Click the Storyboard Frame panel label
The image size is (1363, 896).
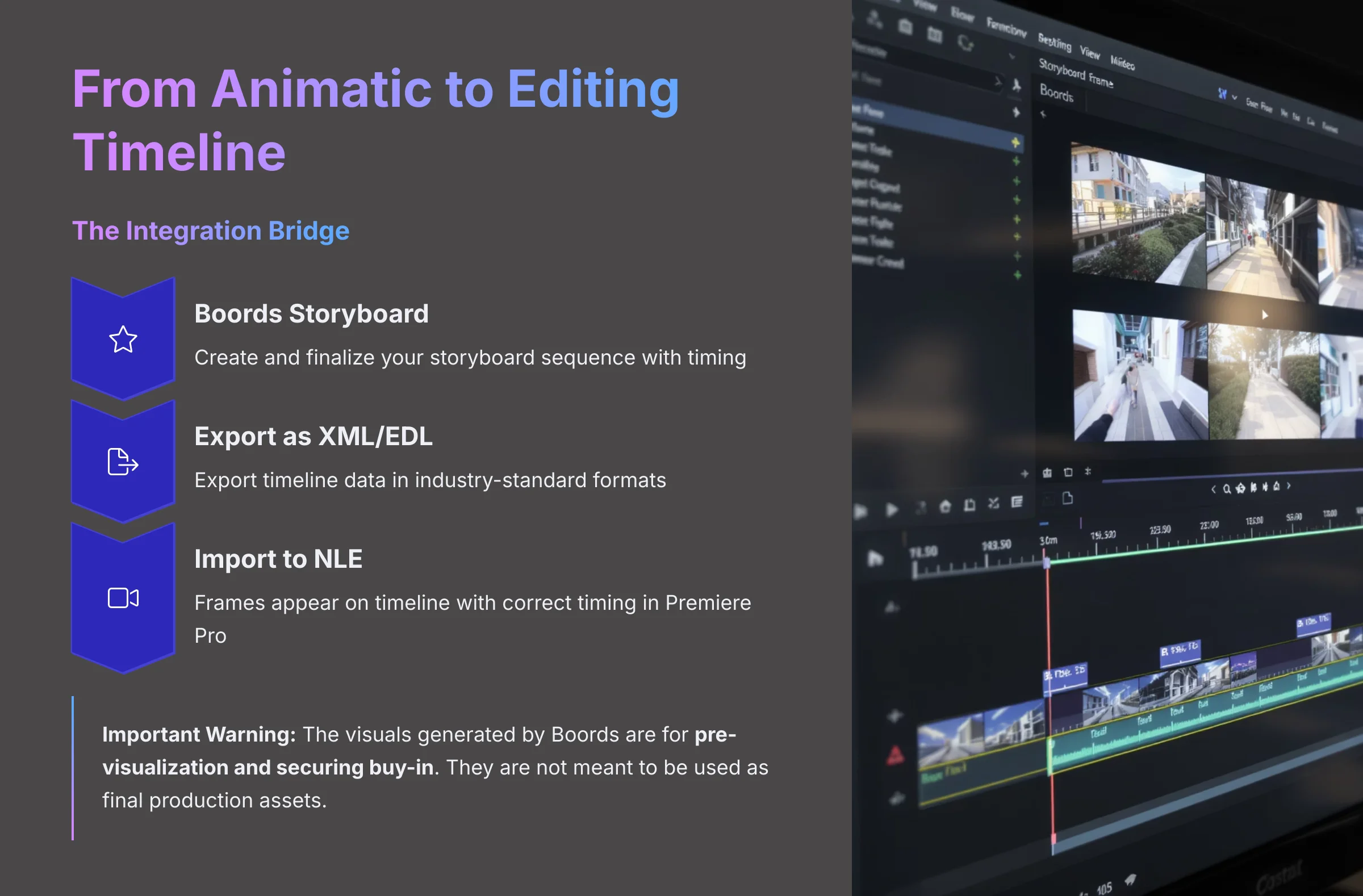pyautogui.click(x=1076, y=73)
